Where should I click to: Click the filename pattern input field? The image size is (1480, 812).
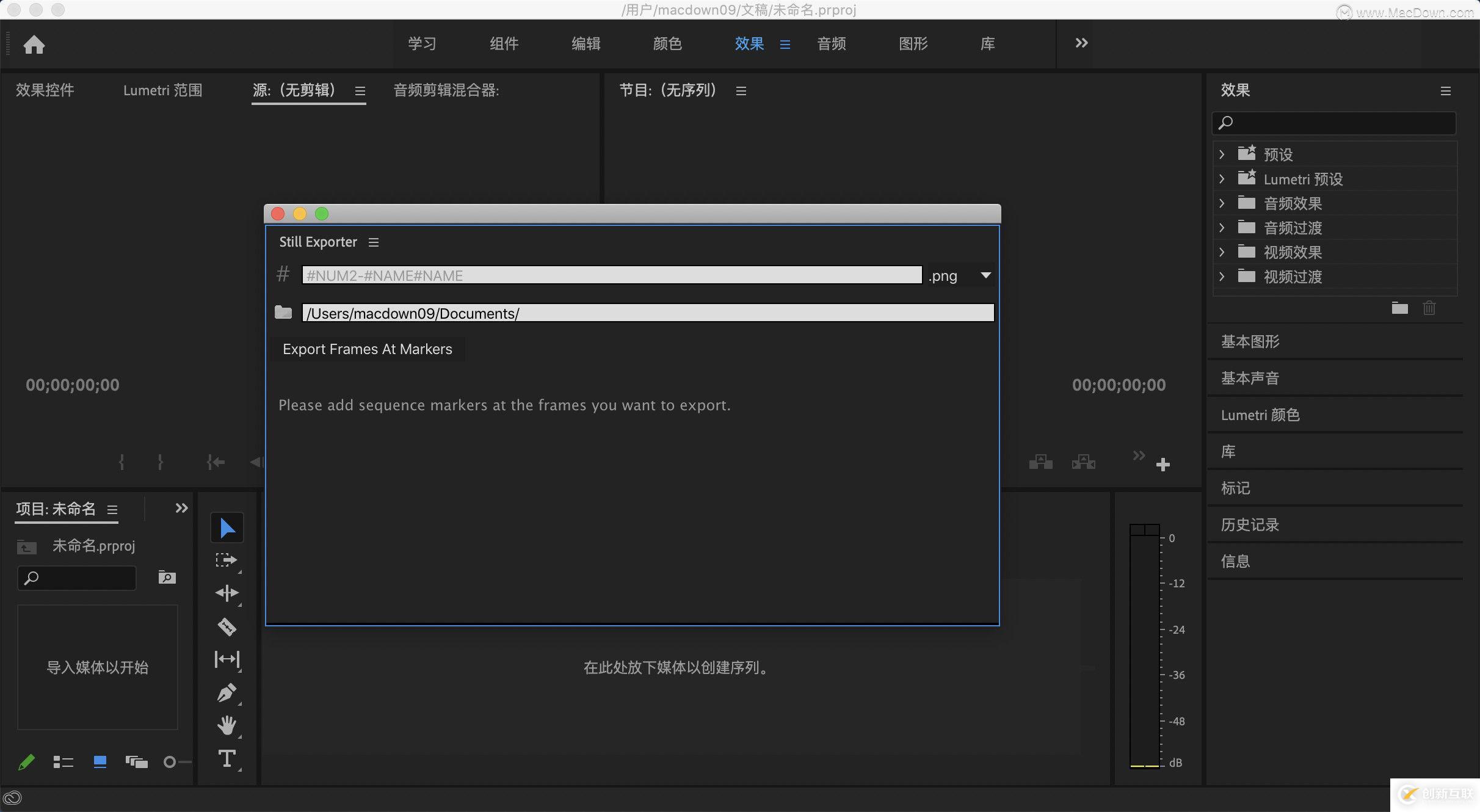[612, 275]
